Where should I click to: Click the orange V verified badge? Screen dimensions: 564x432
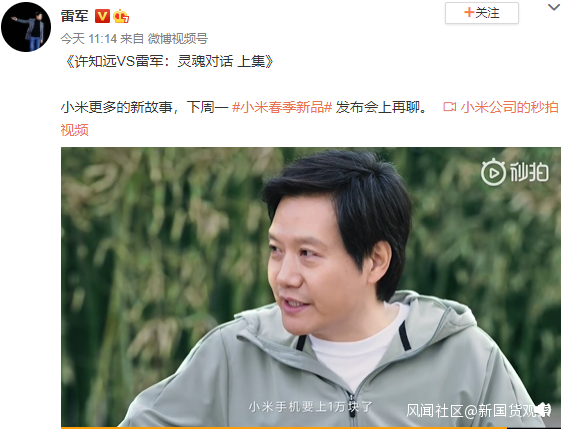[102, 16]
